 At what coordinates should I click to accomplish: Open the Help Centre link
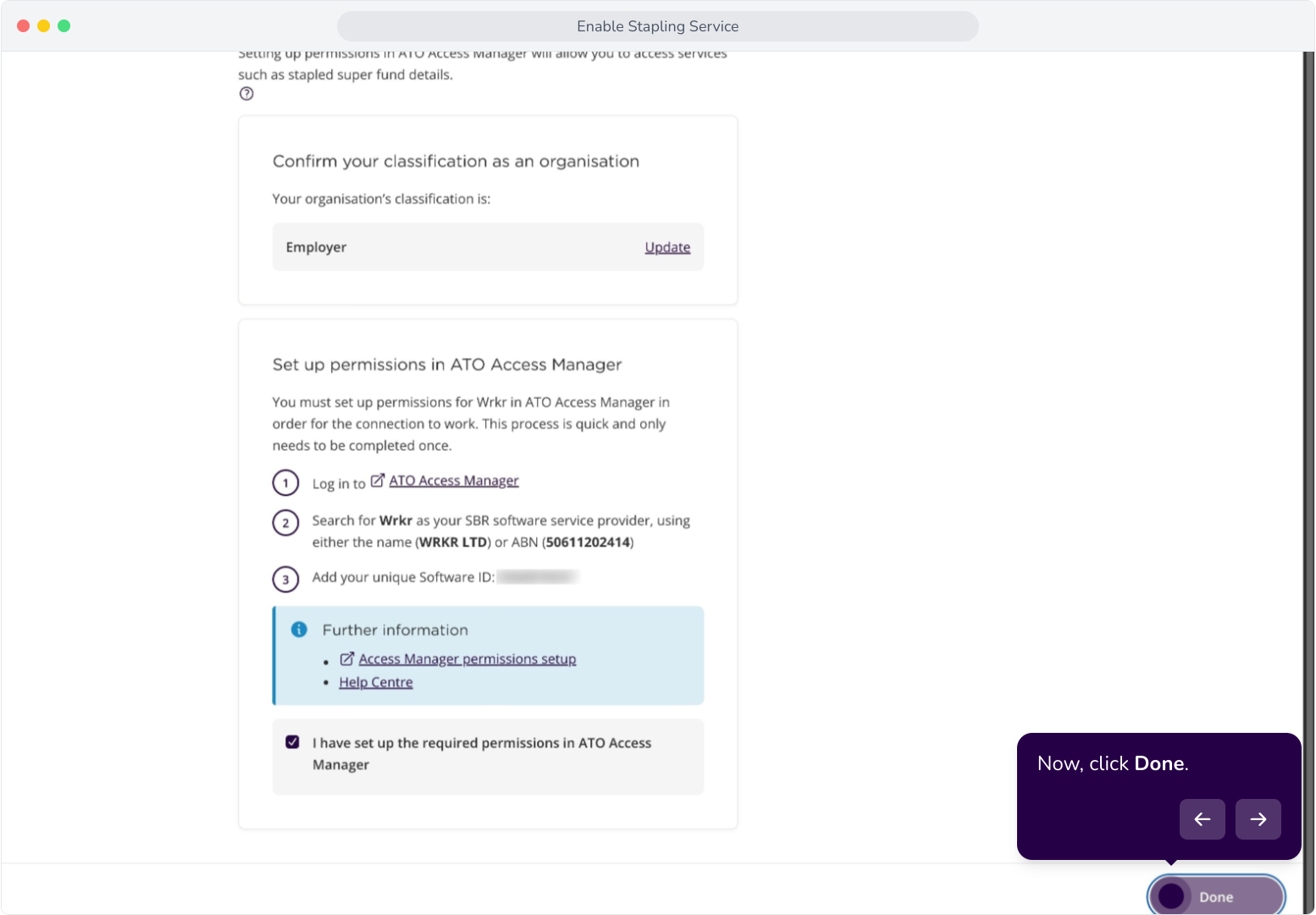point(376,682)
